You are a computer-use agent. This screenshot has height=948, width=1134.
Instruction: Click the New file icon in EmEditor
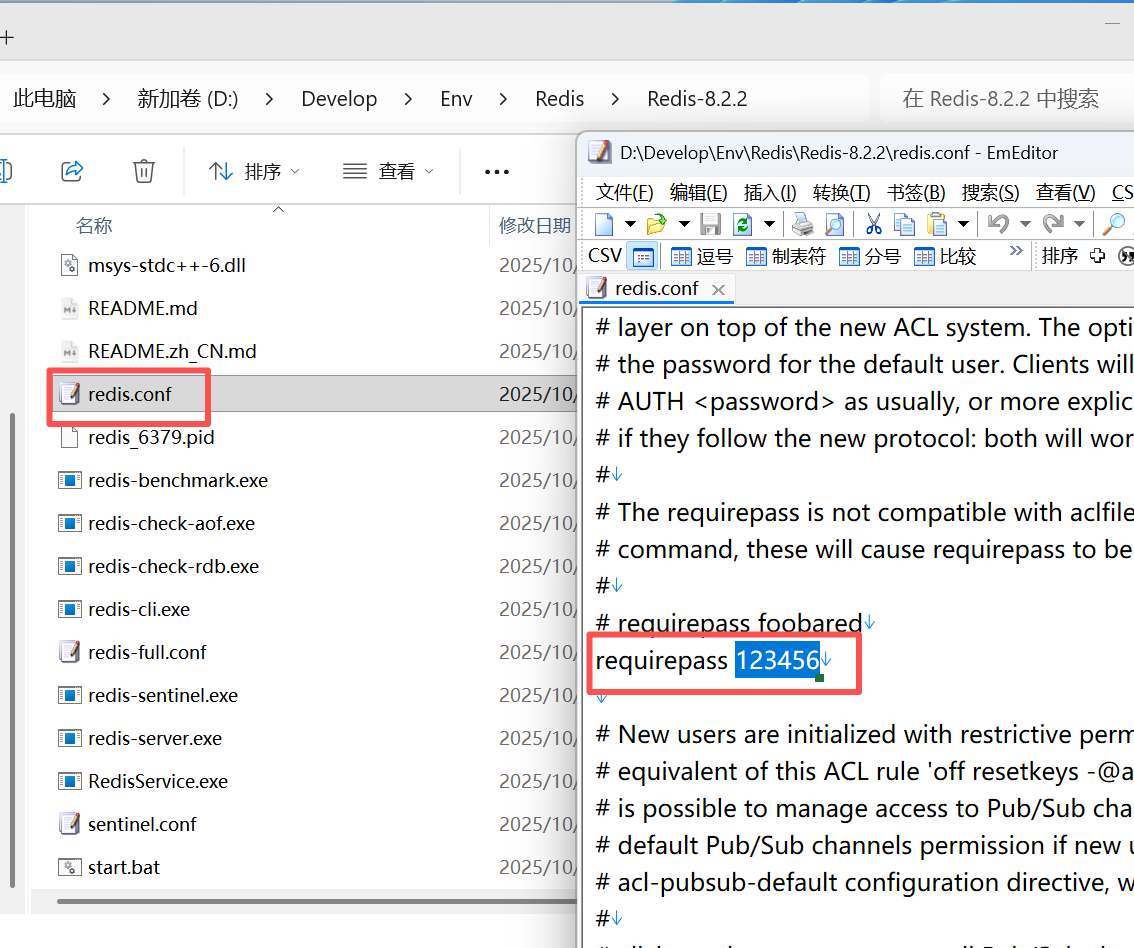coord(604,224)
